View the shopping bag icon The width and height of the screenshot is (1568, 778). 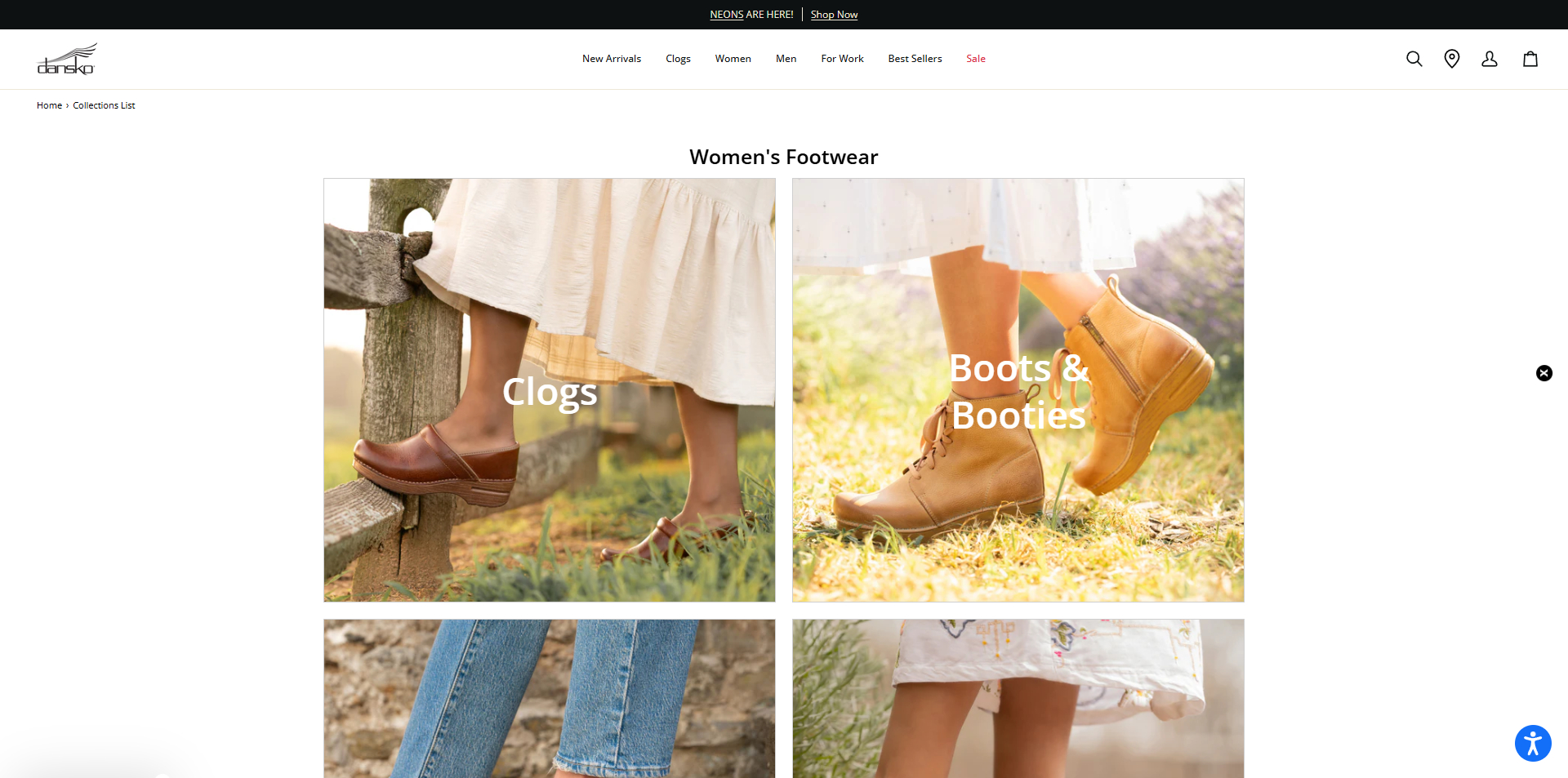tap(1530, 58)
